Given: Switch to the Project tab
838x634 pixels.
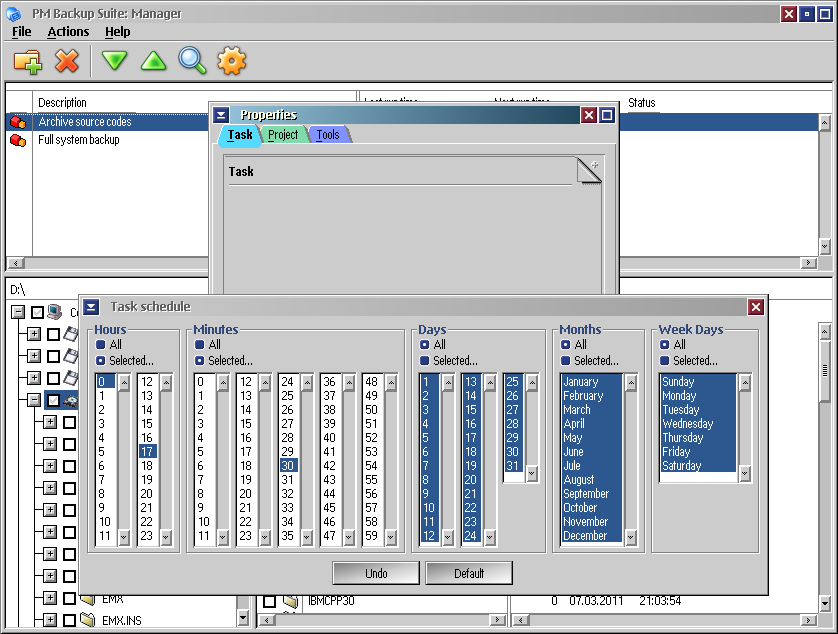Looking at the screenshot, I should click(283, 135).
